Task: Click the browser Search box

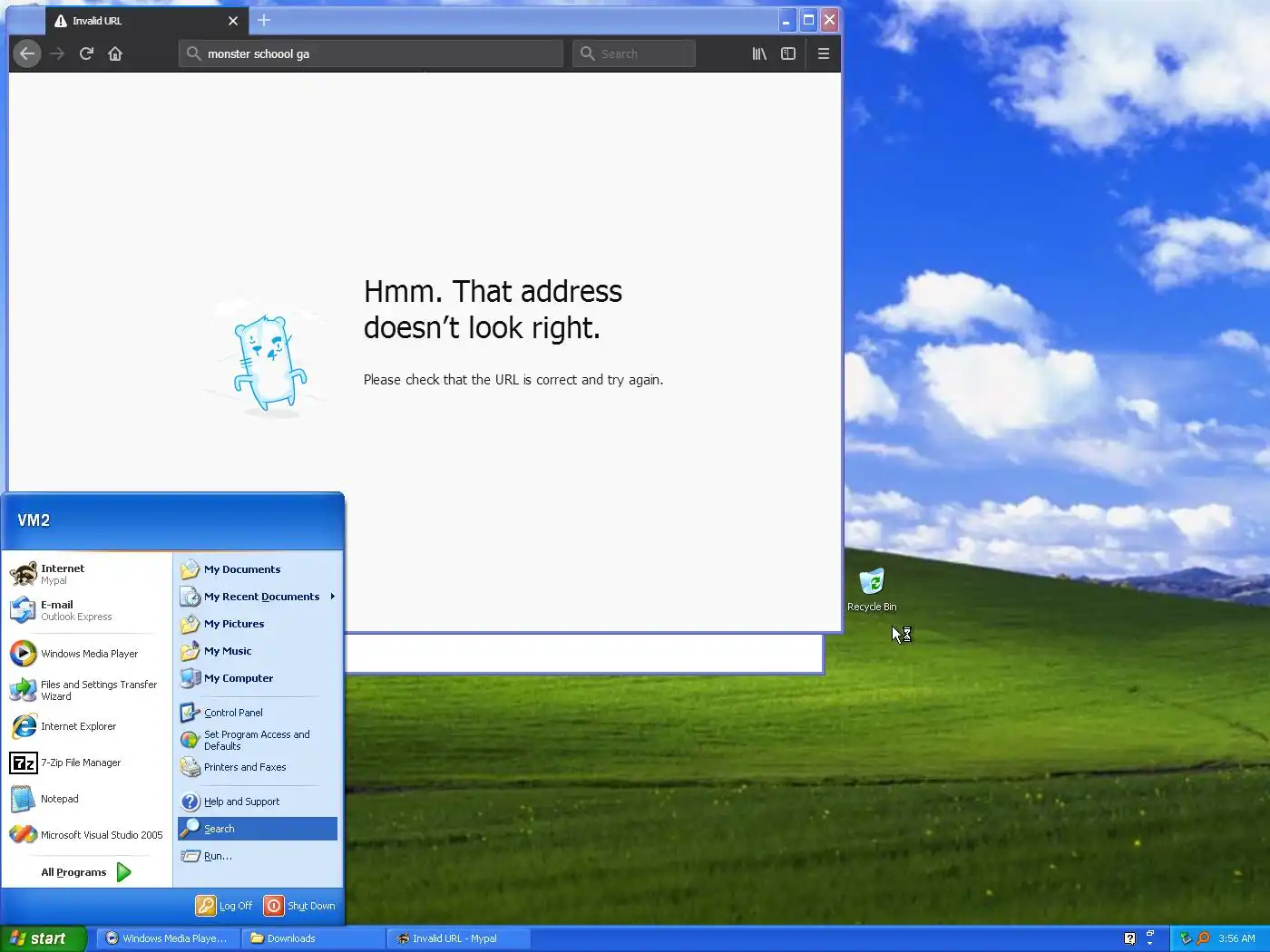Action: [634, 53]
